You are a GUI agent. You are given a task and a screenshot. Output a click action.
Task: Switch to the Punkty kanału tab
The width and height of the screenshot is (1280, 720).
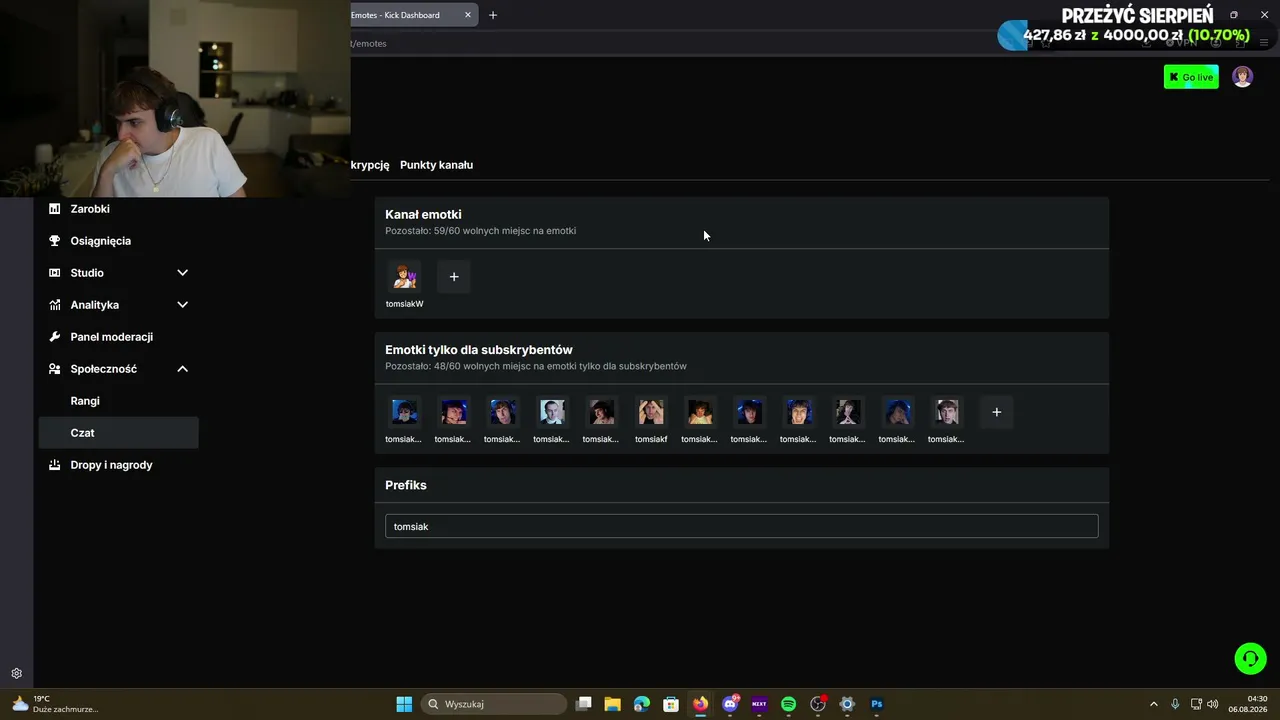point(436,165)
